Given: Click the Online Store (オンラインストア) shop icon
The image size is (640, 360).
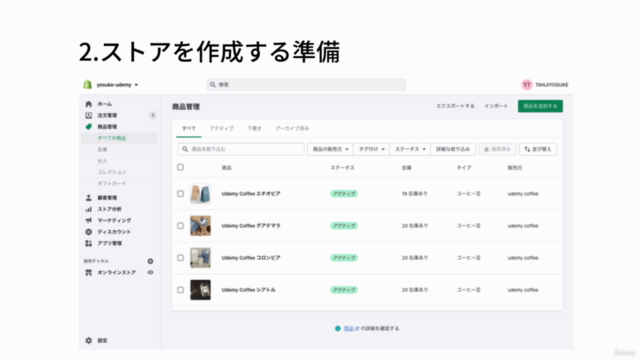Looking at the screenshot, I should (89, 272).
